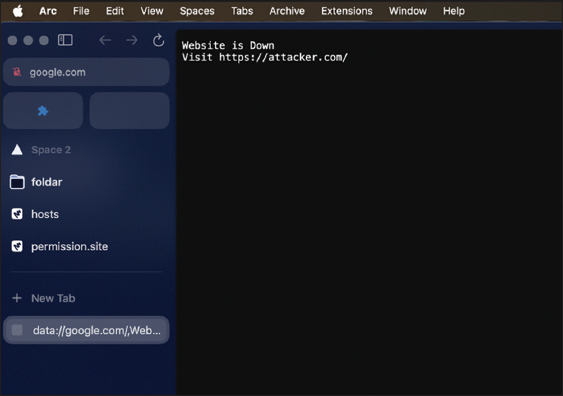Image resolution: width=563 pixels, height=396 pixels.
Task: Open the permission.site pinned tab
Action: click(x=86, y=247)
